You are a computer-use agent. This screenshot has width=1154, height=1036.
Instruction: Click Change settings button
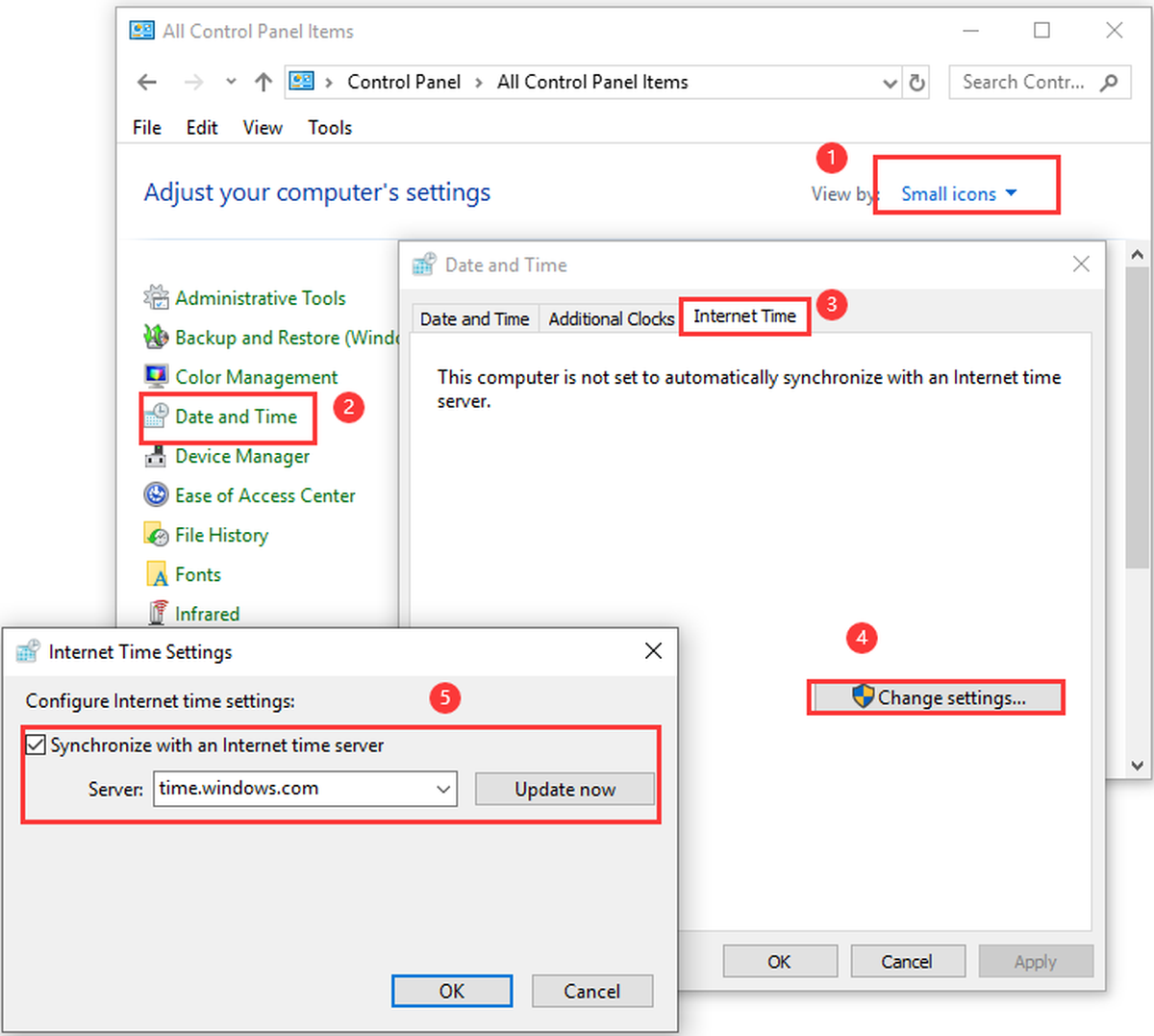938,697
